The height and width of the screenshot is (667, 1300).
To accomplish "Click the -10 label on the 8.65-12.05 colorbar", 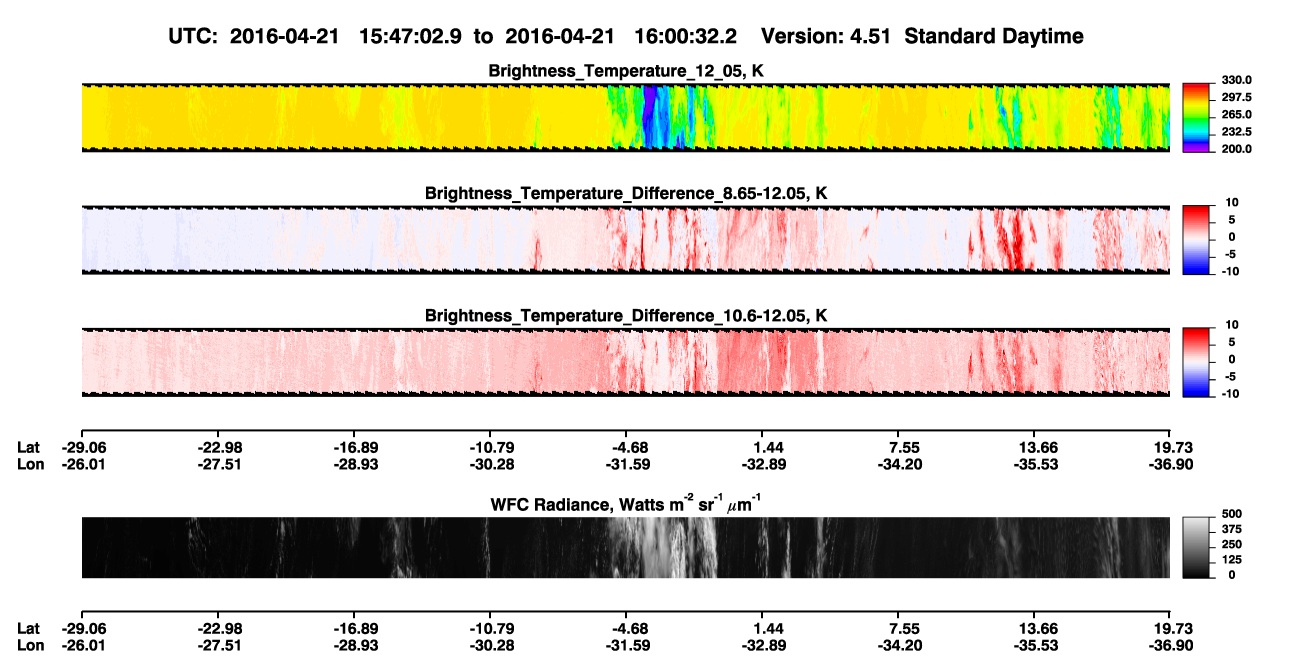I will pyautogui.click(x=1233, y=271).
